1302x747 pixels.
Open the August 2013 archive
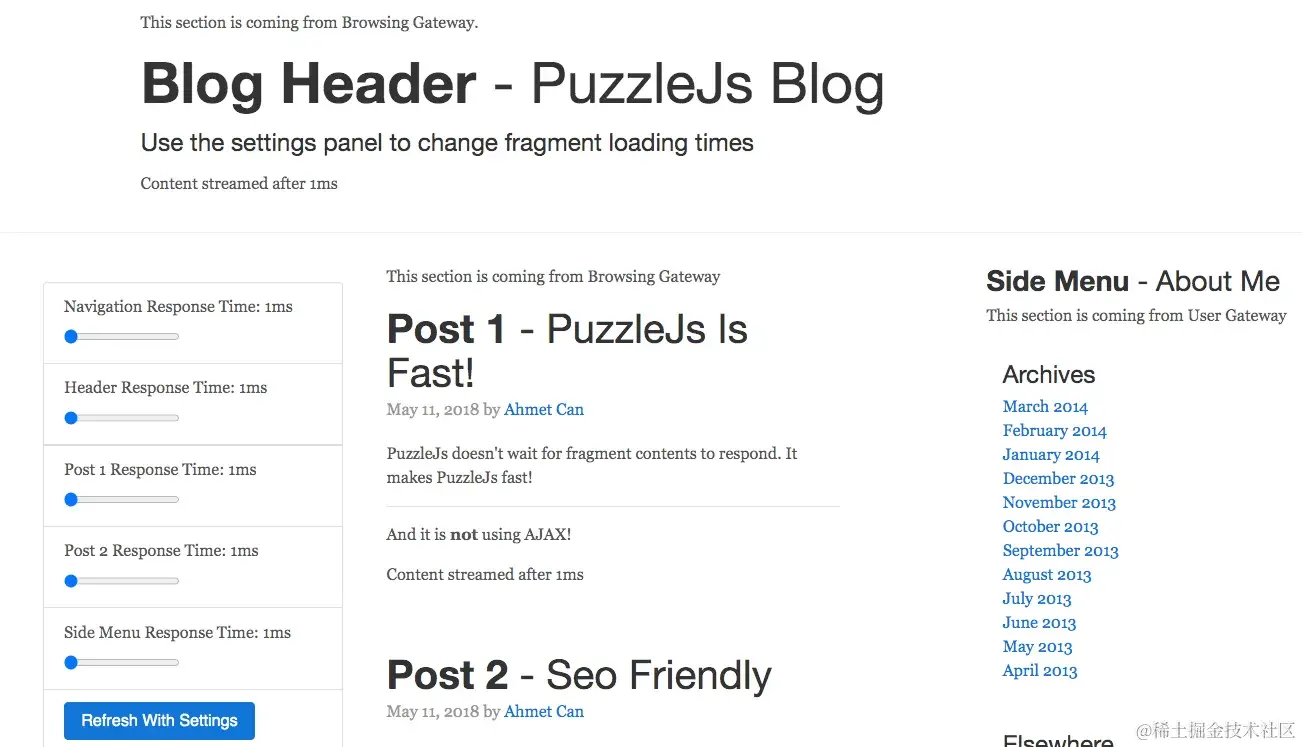click(x=1047, y=575)
